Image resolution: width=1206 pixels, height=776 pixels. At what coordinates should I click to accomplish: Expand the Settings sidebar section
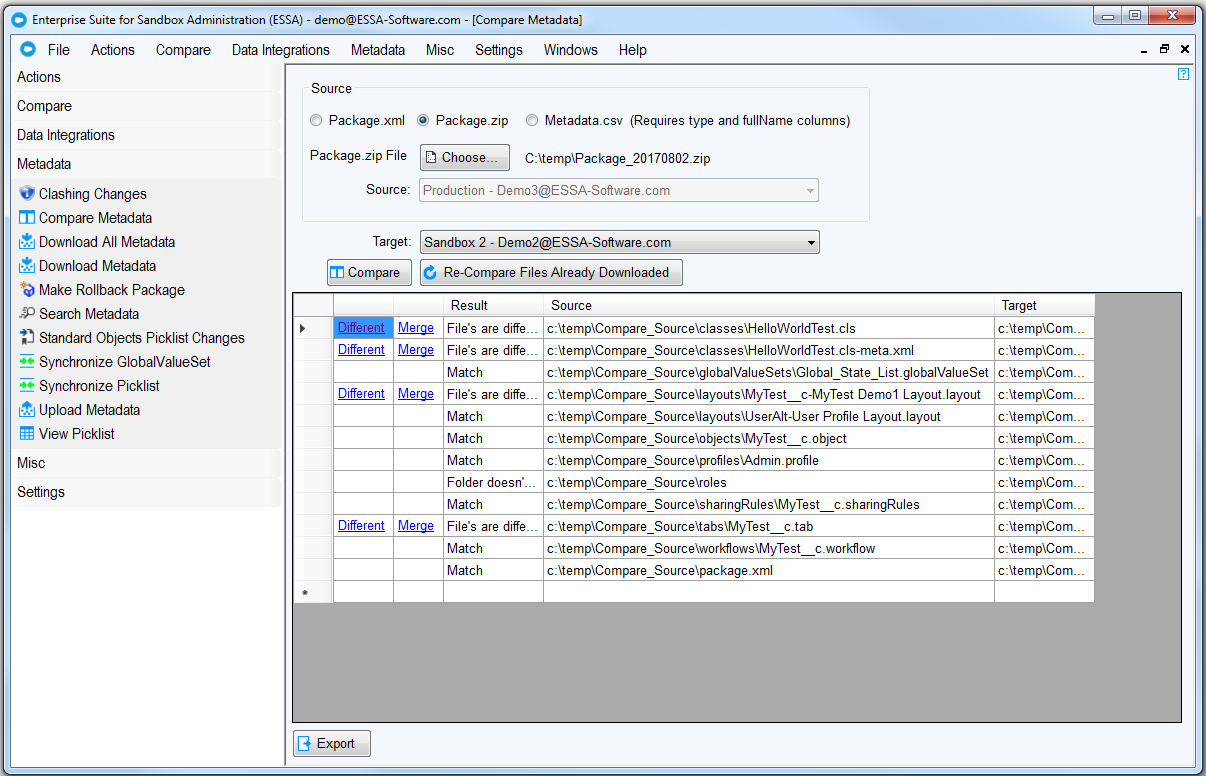click(x=146, y=492)
